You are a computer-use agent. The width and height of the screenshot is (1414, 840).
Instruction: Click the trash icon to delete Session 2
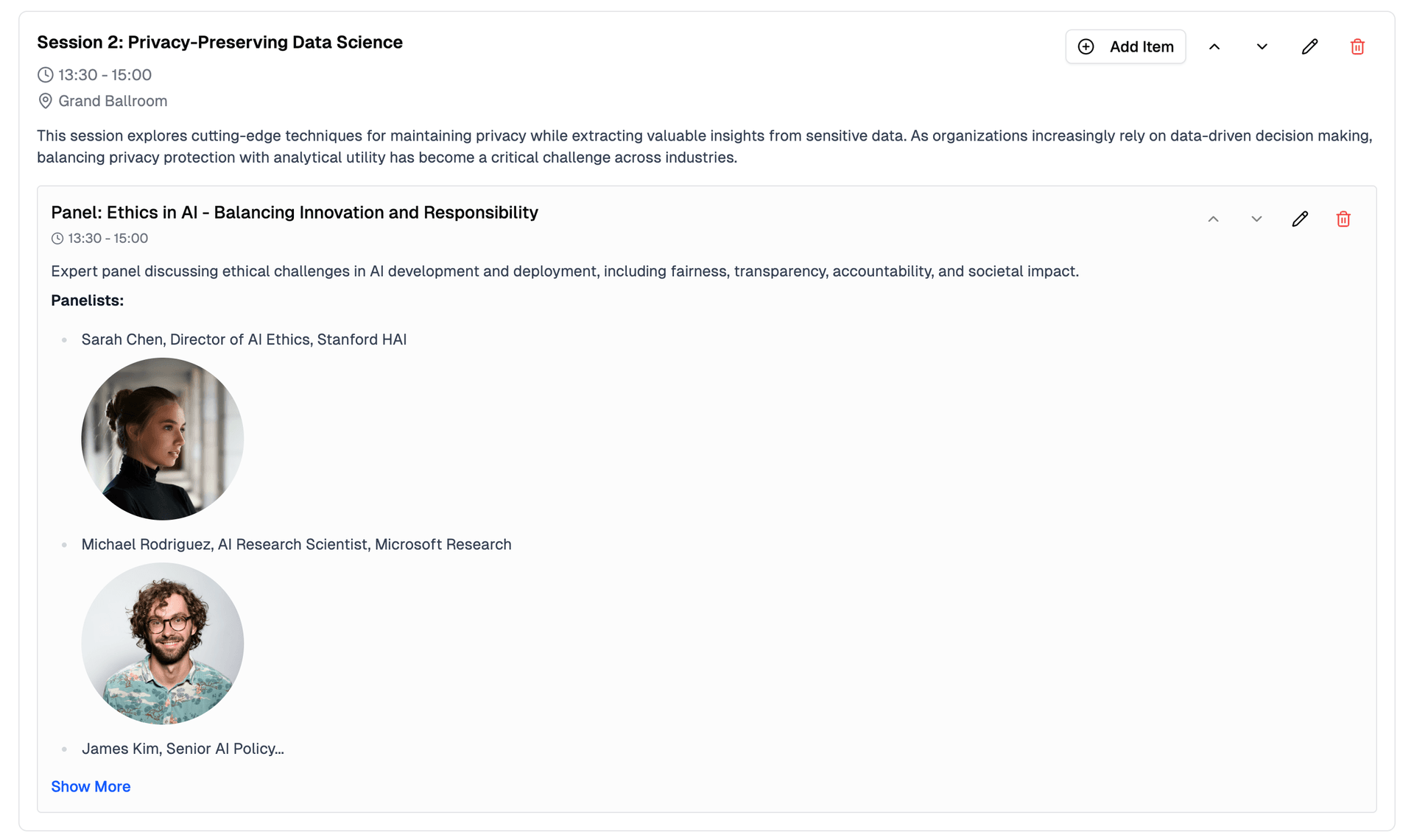click(x=1358, y=46)
